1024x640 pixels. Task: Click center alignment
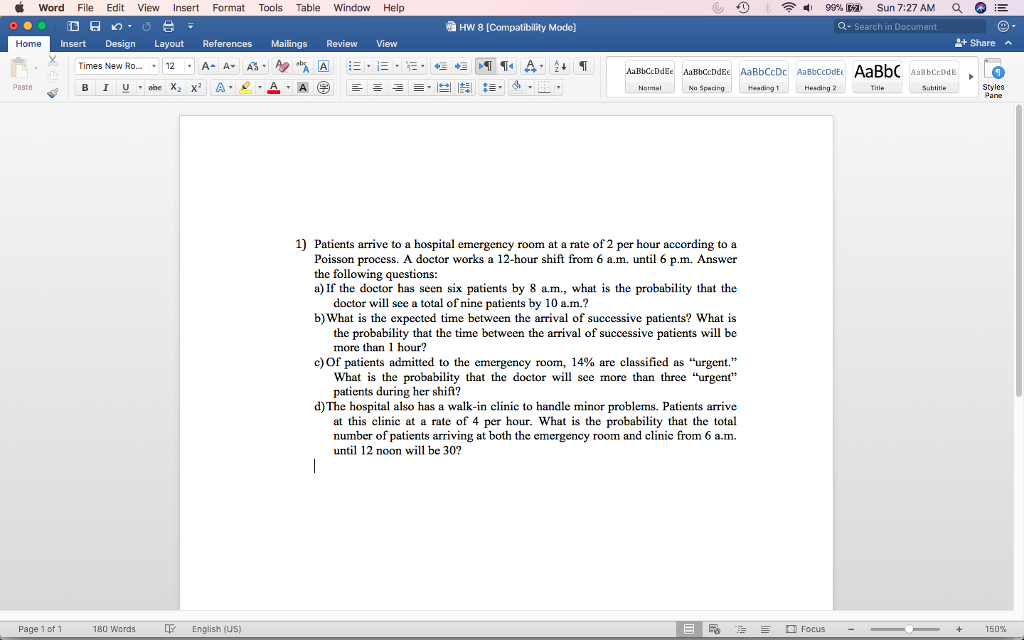(378, 88)
